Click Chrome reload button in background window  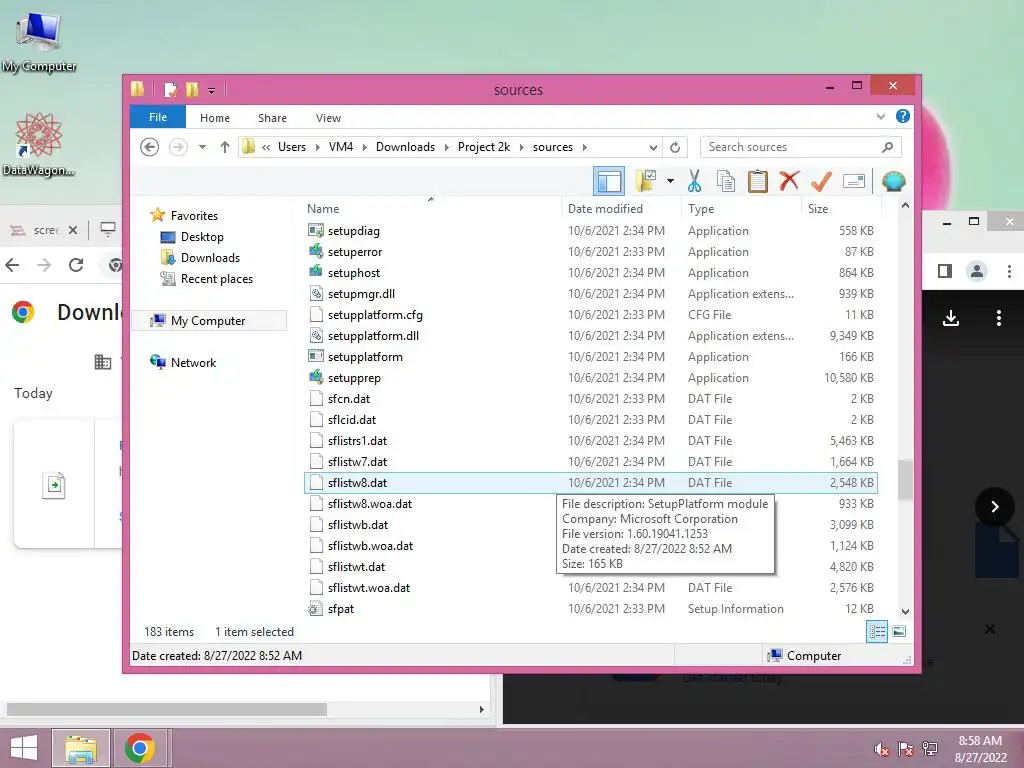(76, 264)
